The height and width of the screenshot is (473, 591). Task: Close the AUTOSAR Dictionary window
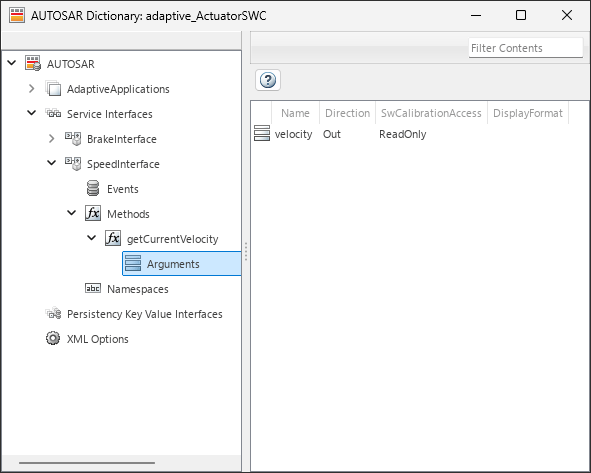(x=567, y=15)
